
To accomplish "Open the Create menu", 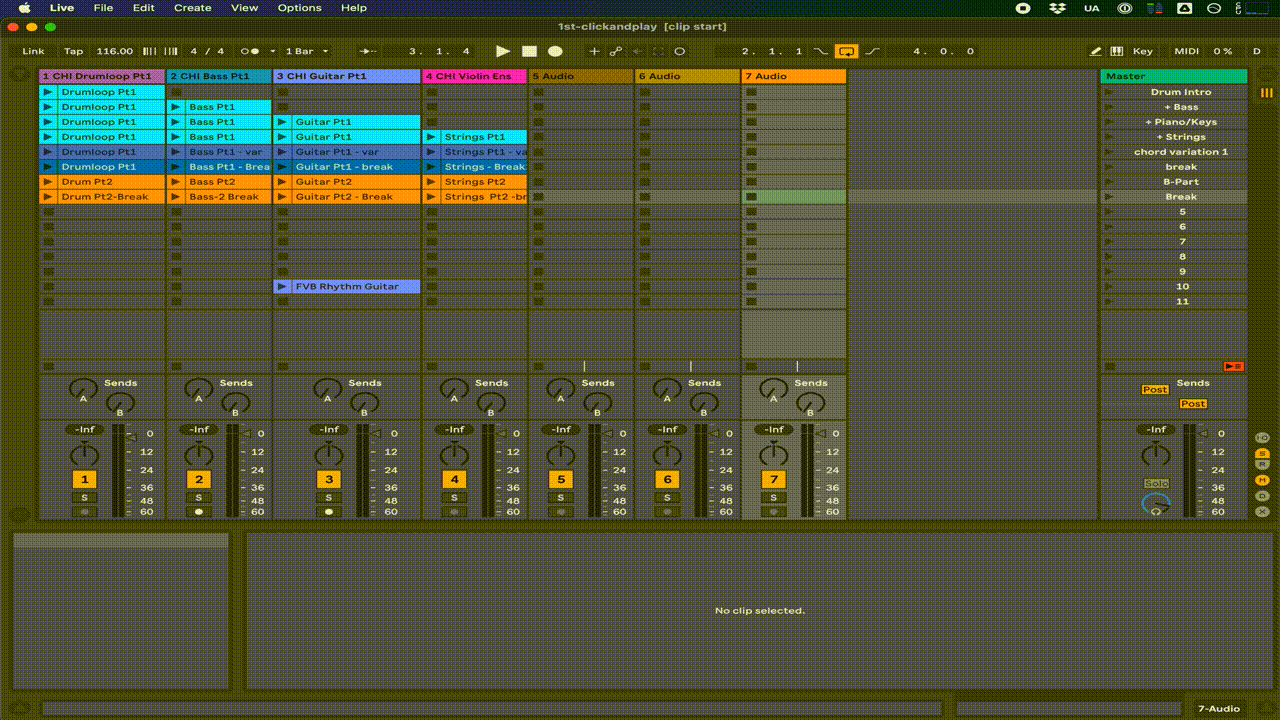I will [x=192, y=8].
